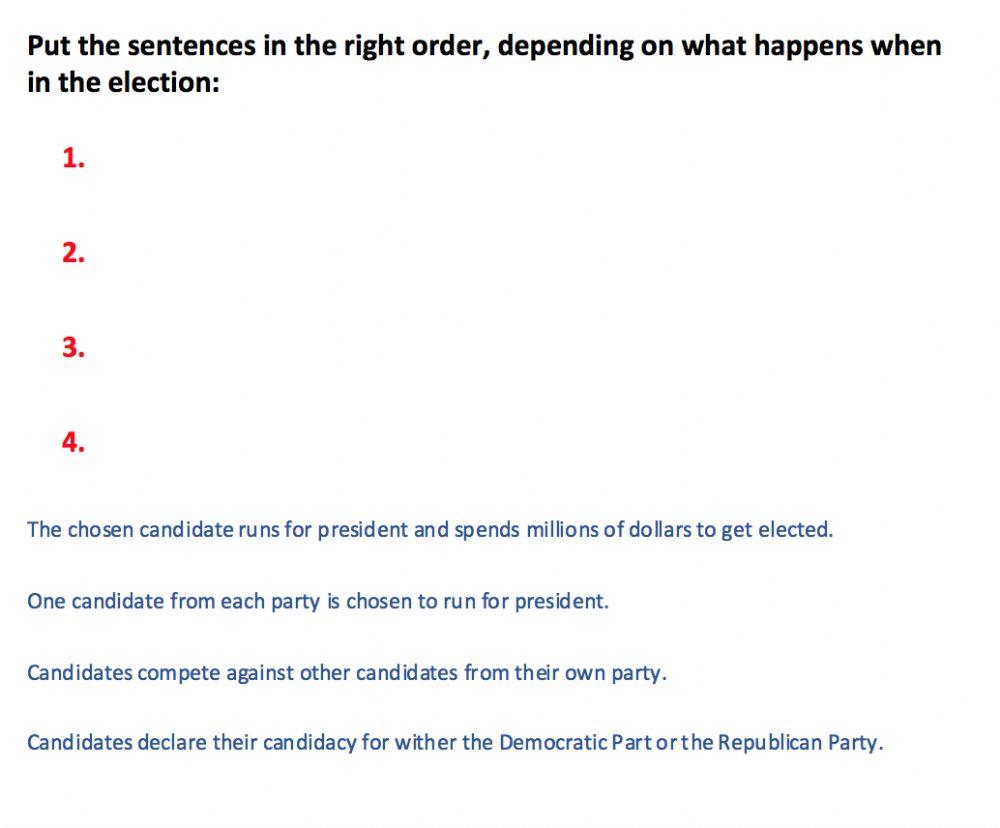Click the word 'Democratic' in the last sentence
The width and height of the screenshot is (1000, 828).
click(552, 743)
